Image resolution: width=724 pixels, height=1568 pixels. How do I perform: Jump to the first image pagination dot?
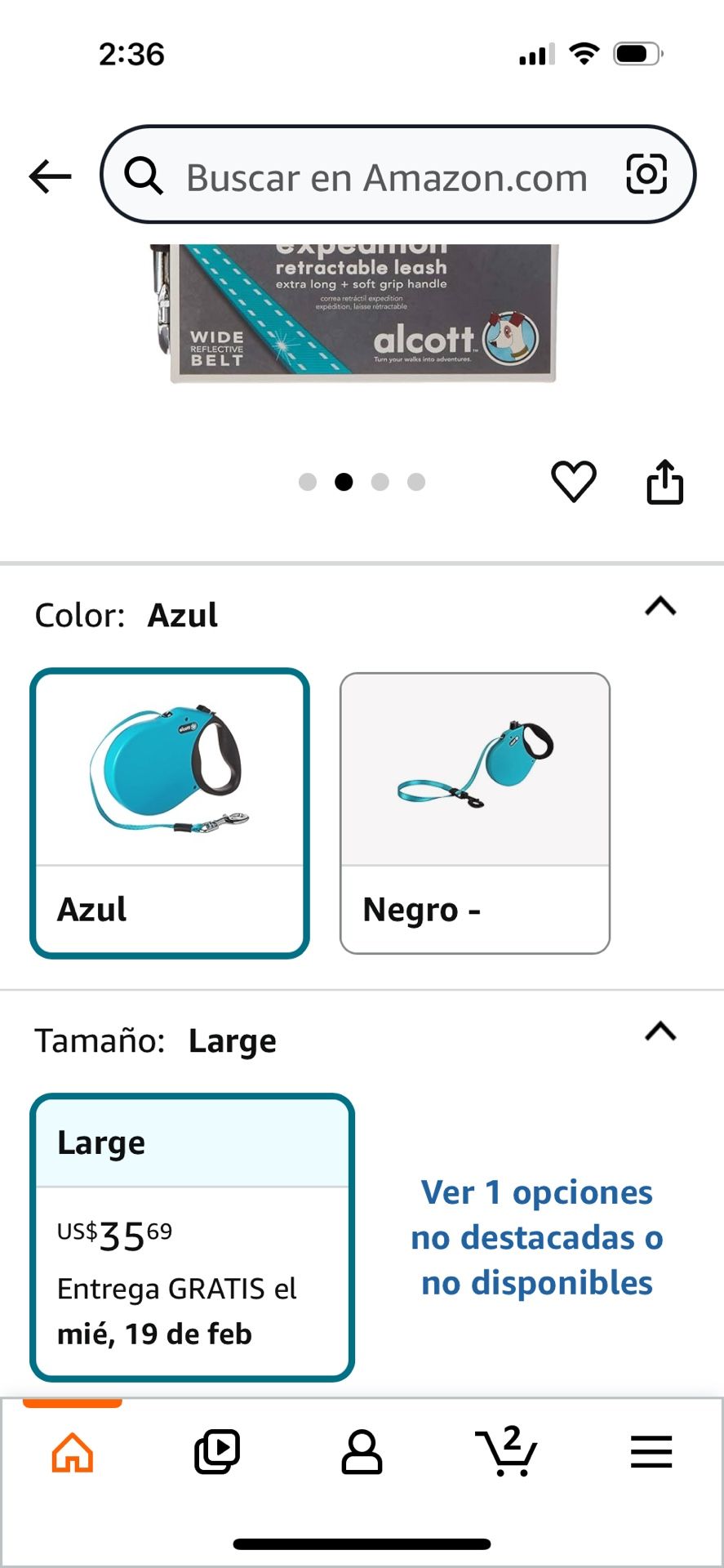[308, 482]
